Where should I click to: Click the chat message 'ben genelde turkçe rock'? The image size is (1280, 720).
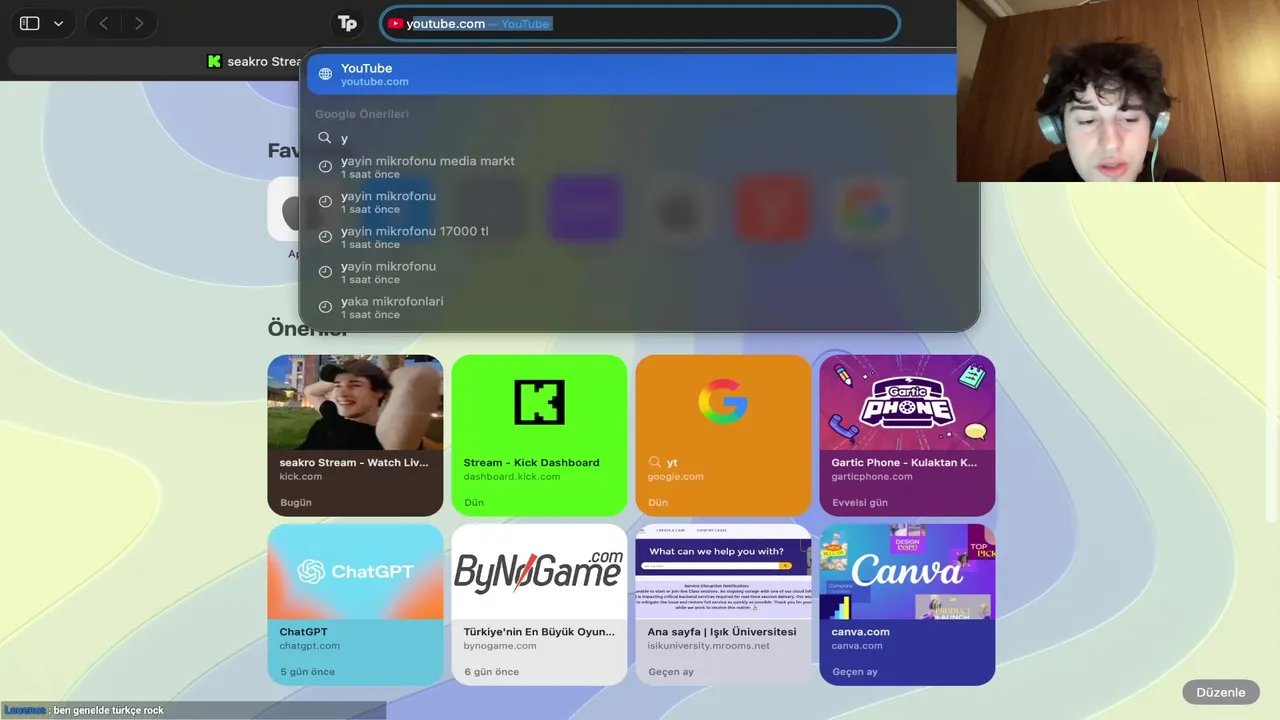(x=109, y=710)
